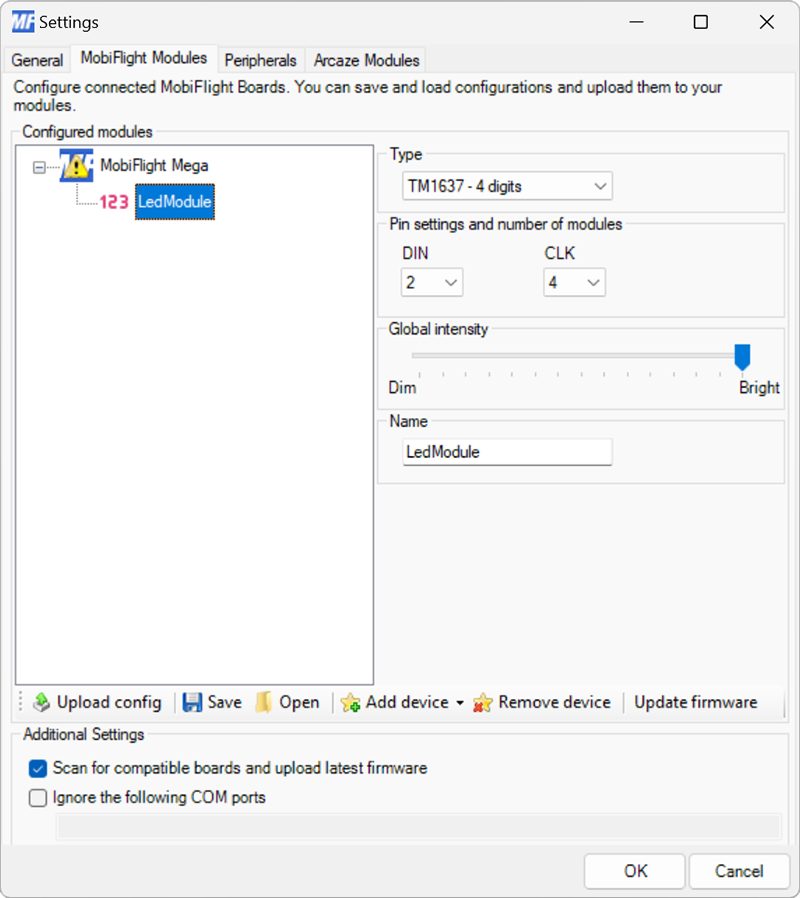Screen dimensions: 800x898
Task: Click the Open folder icon in the toolbar
Action: click(263, 702)
